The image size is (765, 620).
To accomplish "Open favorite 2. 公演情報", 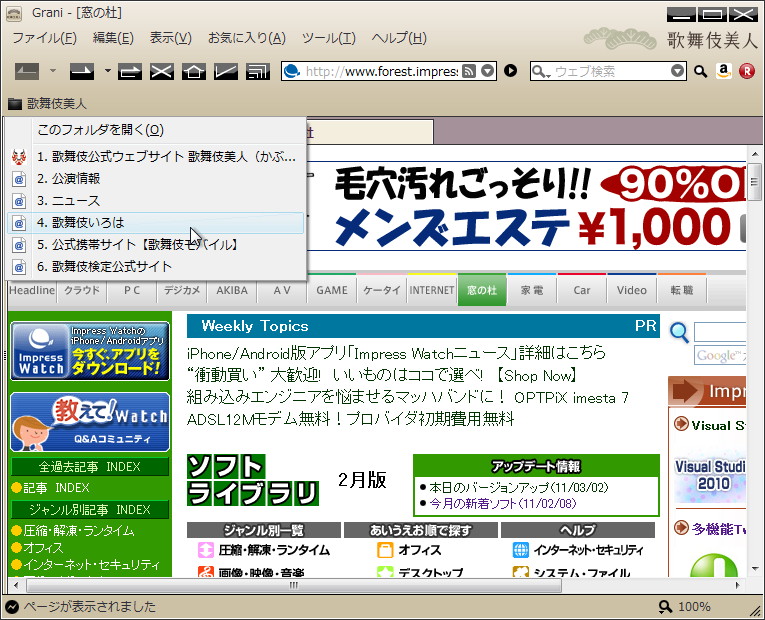I will click(156, 179).
